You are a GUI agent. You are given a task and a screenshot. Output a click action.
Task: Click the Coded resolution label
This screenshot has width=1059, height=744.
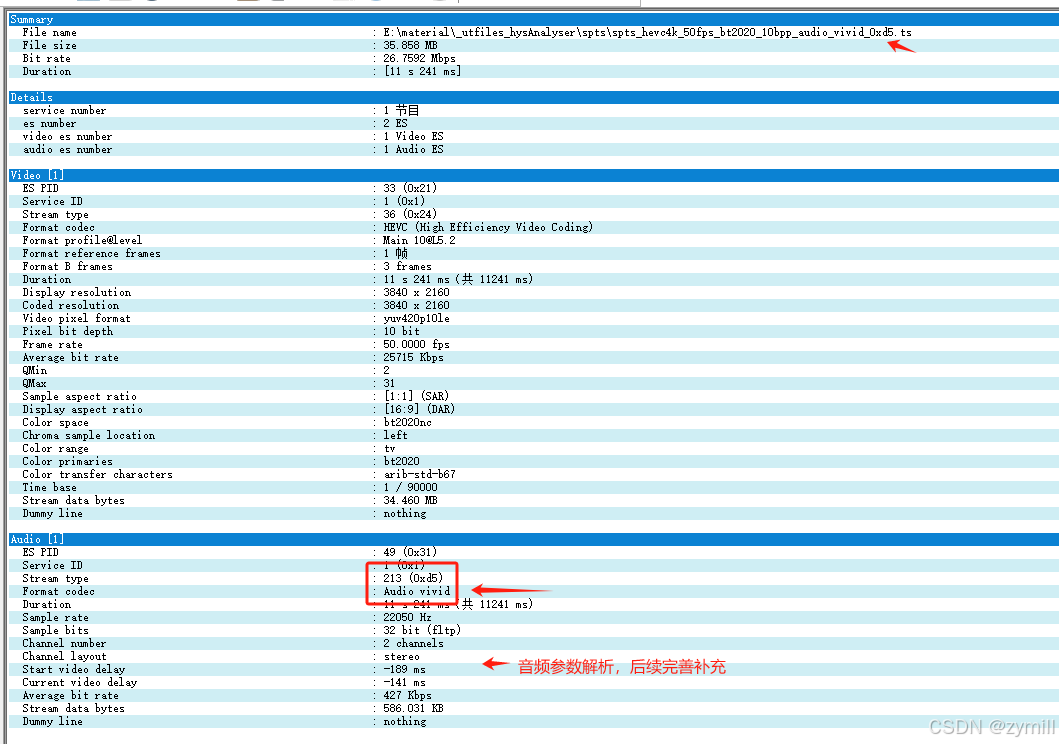click(x=70, y=305)
